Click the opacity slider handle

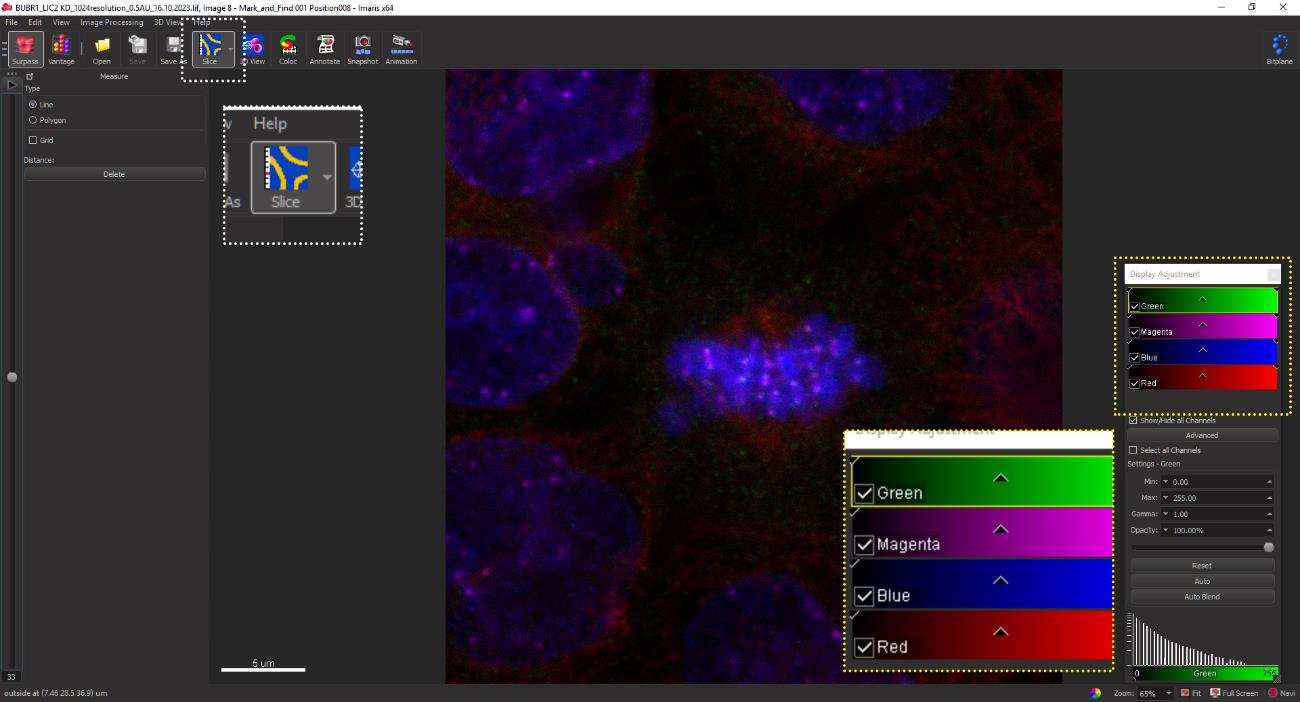(1269, 547)
